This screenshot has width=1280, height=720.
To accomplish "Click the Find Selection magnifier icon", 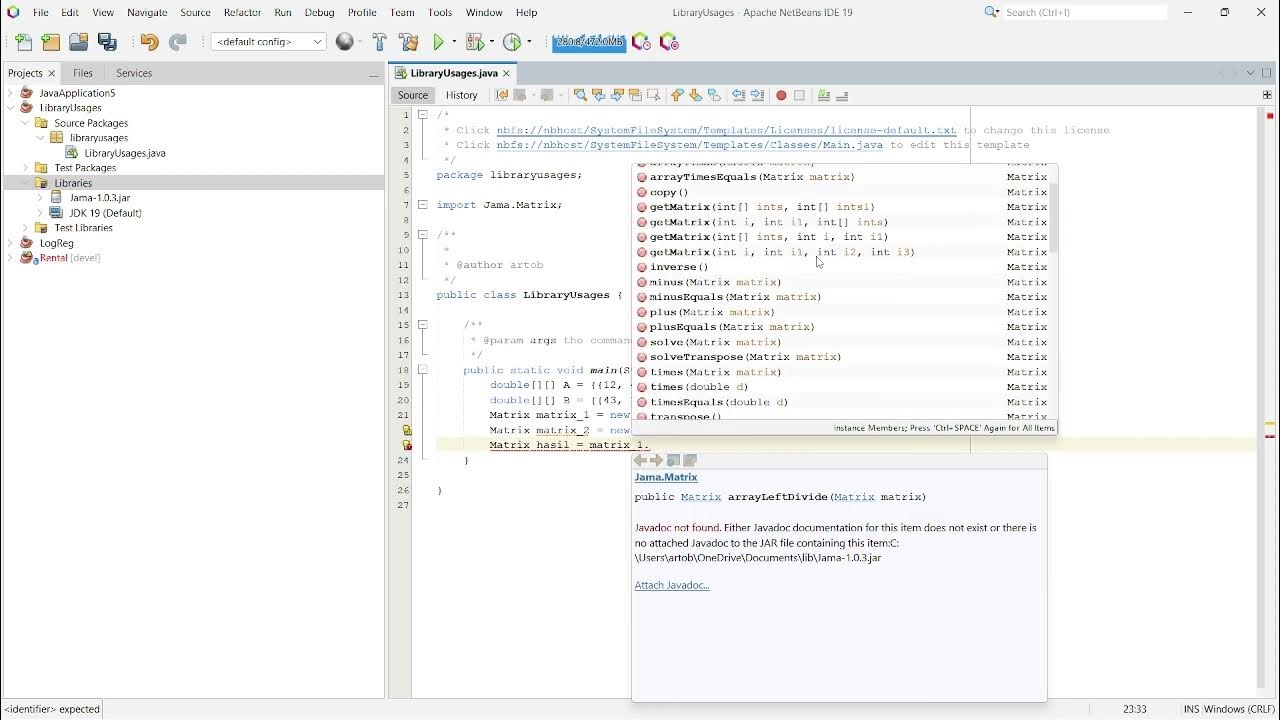I will click(x=580, y=95).
